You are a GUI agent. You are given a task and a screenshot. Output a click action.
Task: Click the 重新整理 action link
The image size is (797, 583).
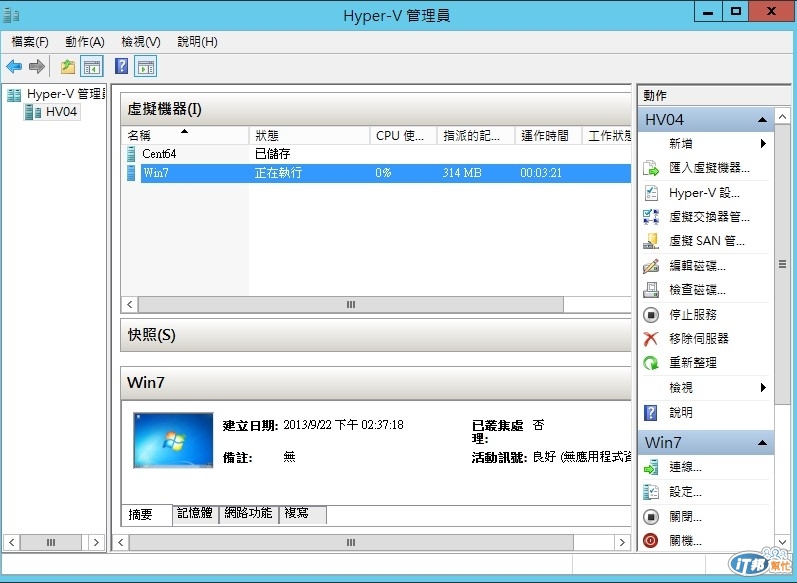693,363
